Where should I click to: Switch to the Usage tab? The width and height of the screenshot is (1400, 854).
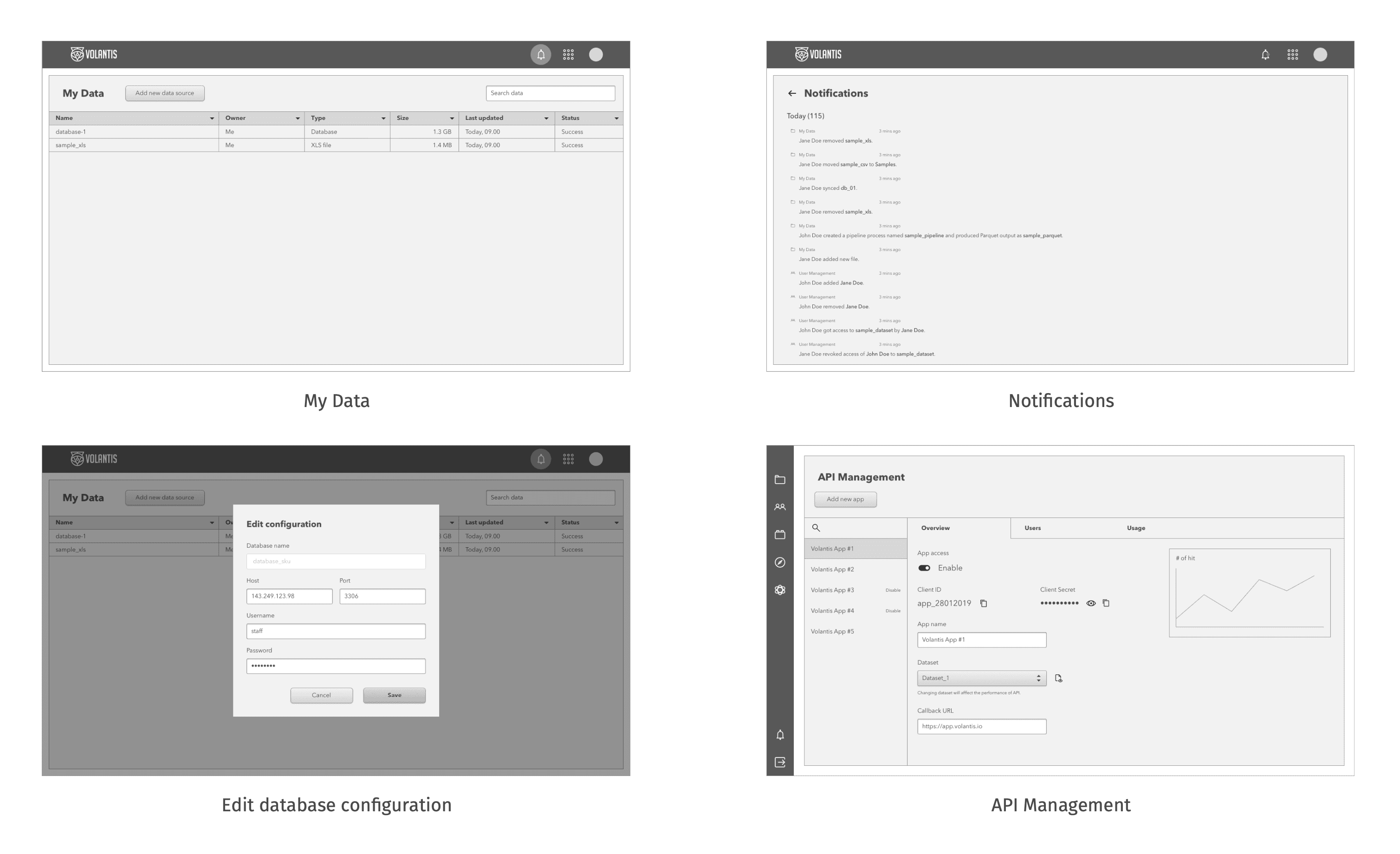pos(1135,528)
